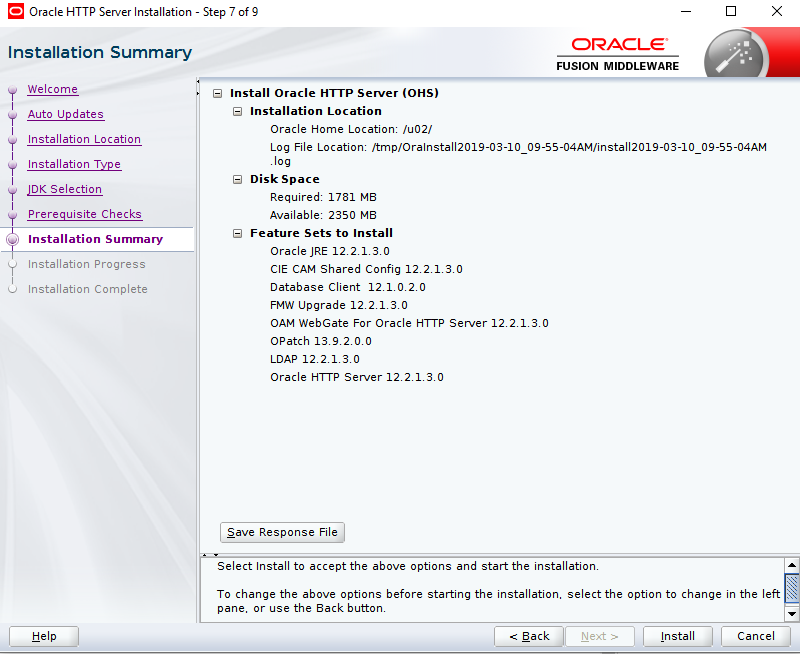Collapse the Disk Space section
800x654 pixels.
coord(237,179)
